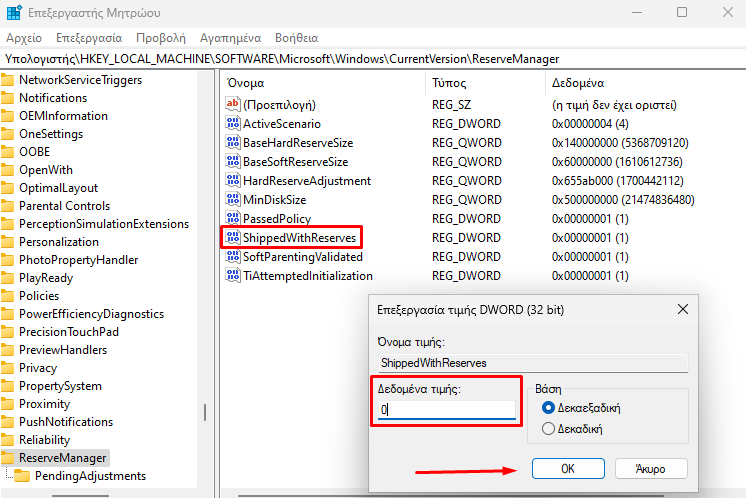The width and height of the screenshot is (746, 498).
Task: Select the PrecisionTouchPad tree key
Action: [69, 332]
